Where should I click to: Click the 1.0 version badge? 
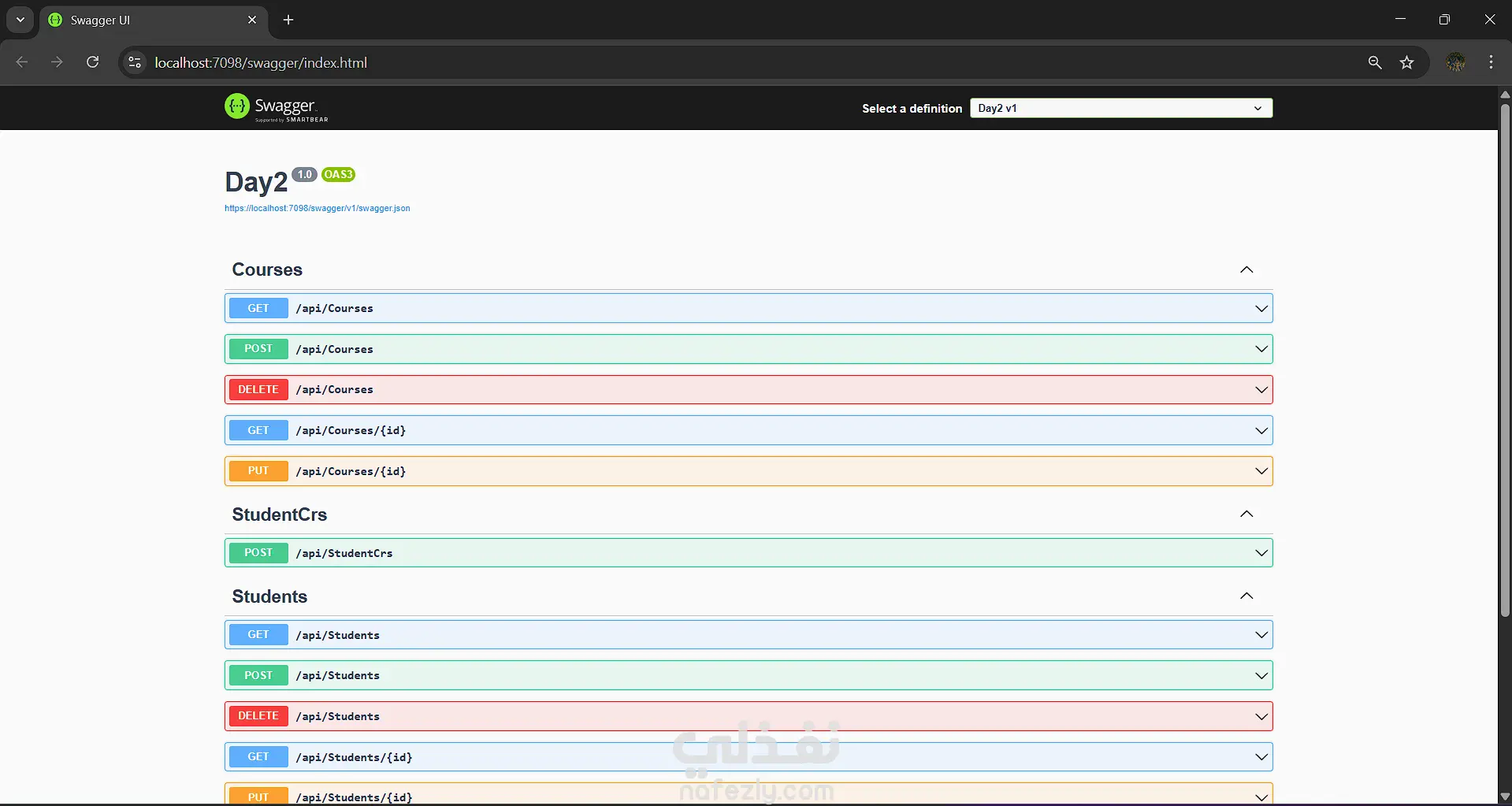click(304, 174)
